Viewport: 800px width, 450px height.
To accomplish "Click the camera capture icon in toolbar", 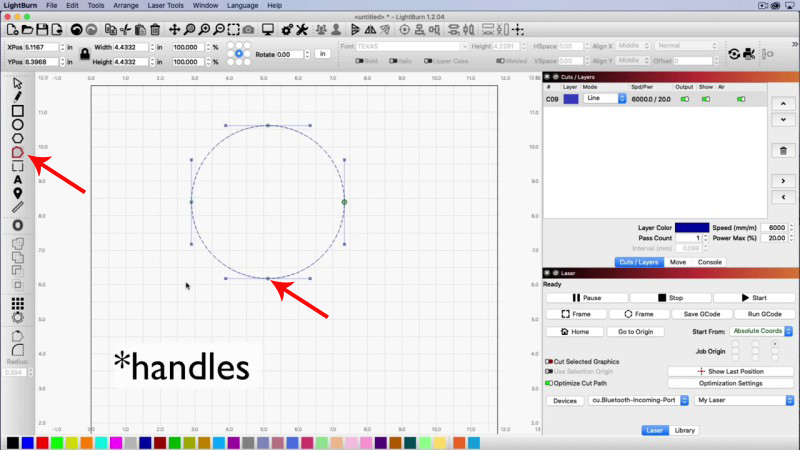I will pos(248,28).
